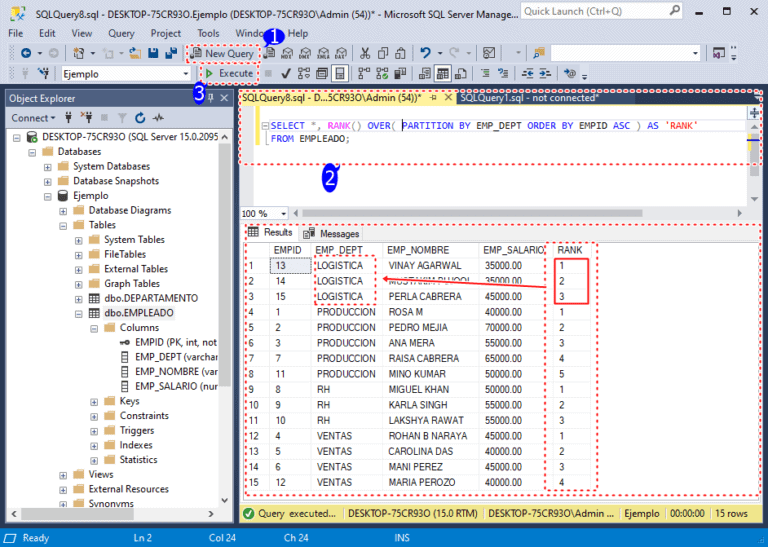Screen dimensions: 768x547
Task: Toggle pin on Object Explorer panel
Action: [x=211, y=98]
